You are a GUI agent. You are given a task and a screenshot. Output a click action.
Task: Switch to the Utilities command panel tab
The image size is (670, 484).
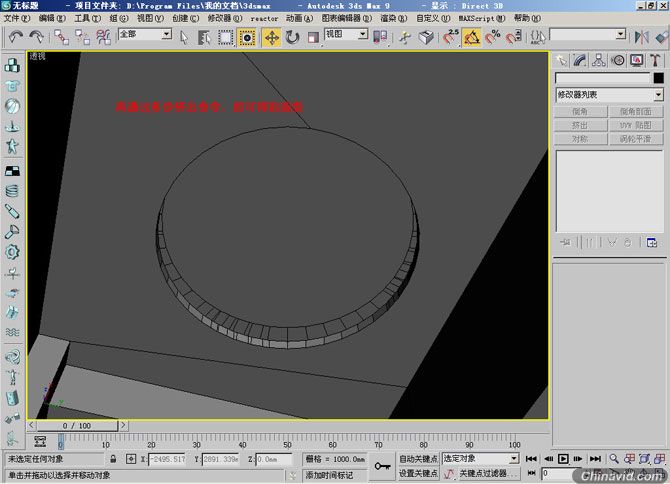coord(655,61)
